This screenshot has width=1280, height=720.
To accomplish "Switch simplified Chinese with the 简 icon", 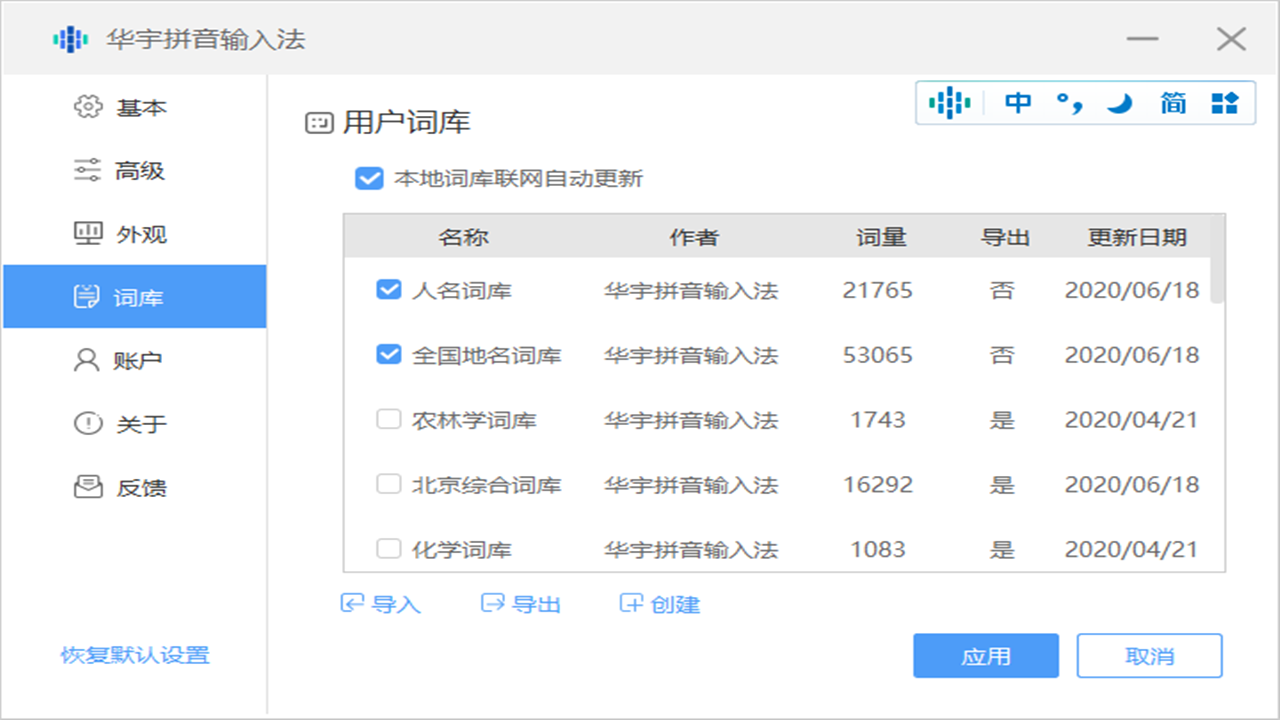I will [1172, 101].
